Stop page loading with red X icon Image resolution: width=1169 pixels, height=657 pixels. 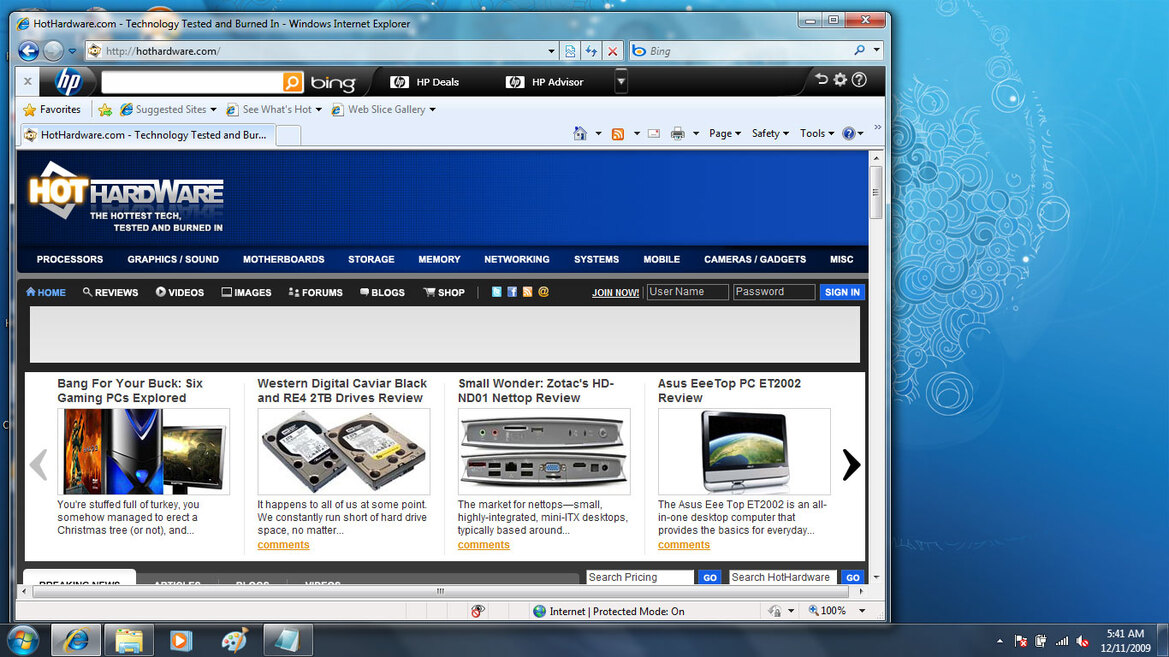[x=612, y=51]
